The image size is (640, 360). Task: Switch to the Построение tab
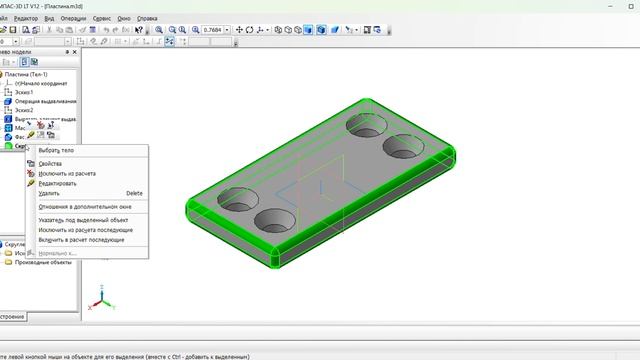13,317
